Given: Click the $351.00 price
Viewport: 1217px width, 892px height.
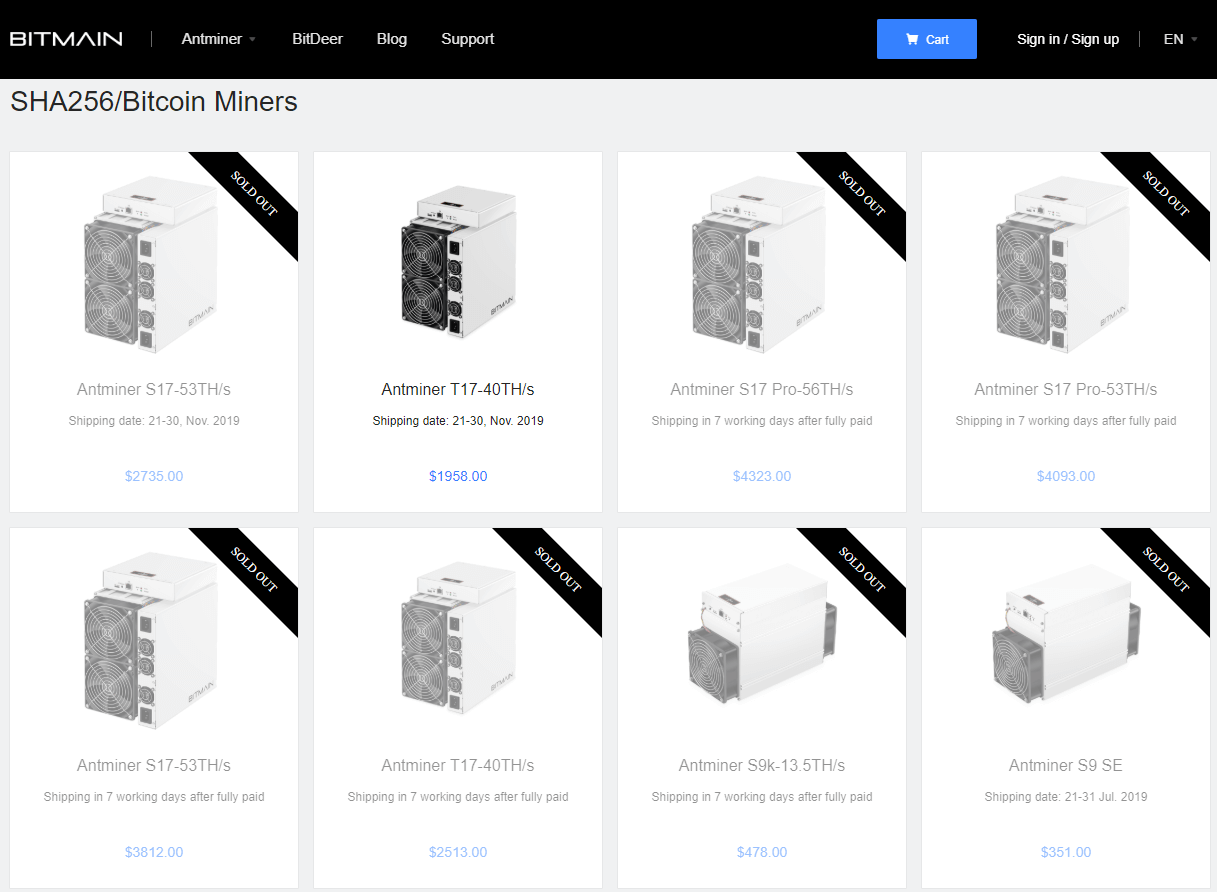Looking at the screenshot, I should (x=1066, y=852).
